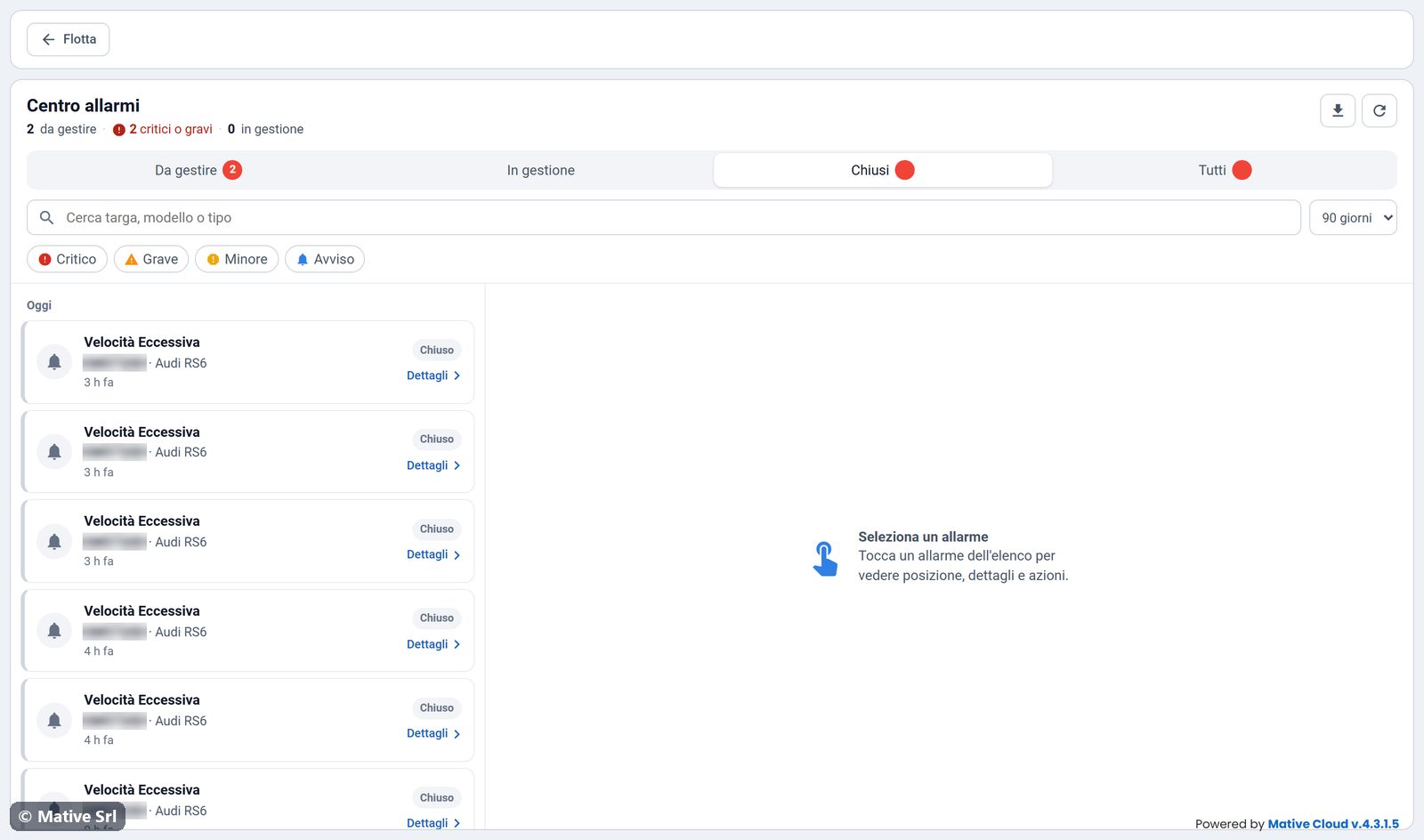Click Audi RS6 on the first 4 h fa alarm
This screenshot has height=840, width=1424.
click(x=181, y=632)
